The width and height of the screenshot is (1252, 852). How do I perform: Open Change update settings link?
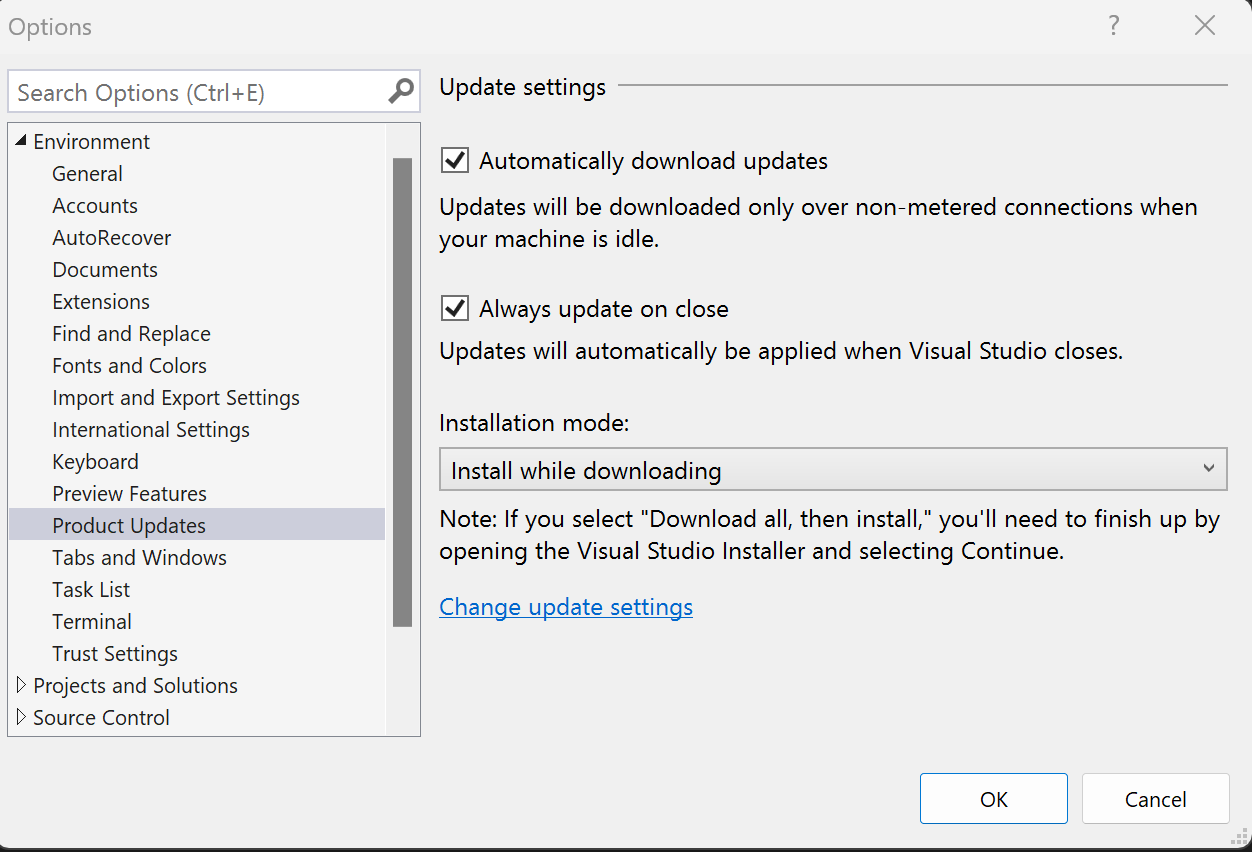coord(566,606)
